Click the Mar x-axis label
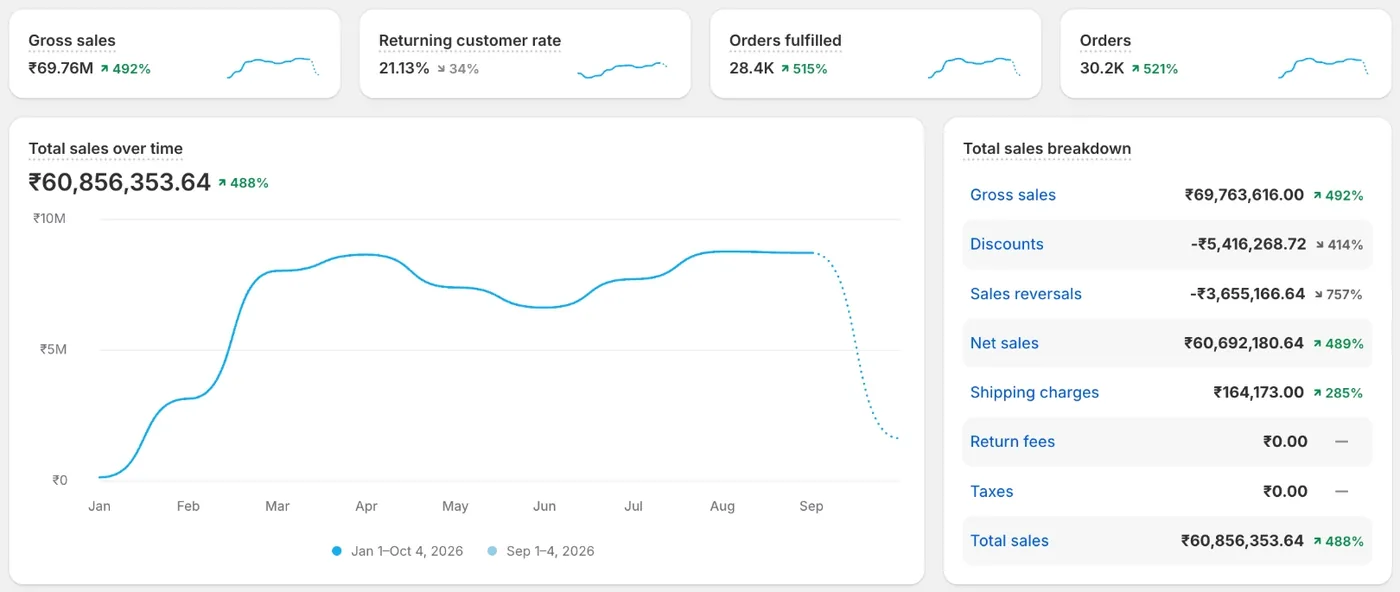The image size is (1400, 592). 277,506
